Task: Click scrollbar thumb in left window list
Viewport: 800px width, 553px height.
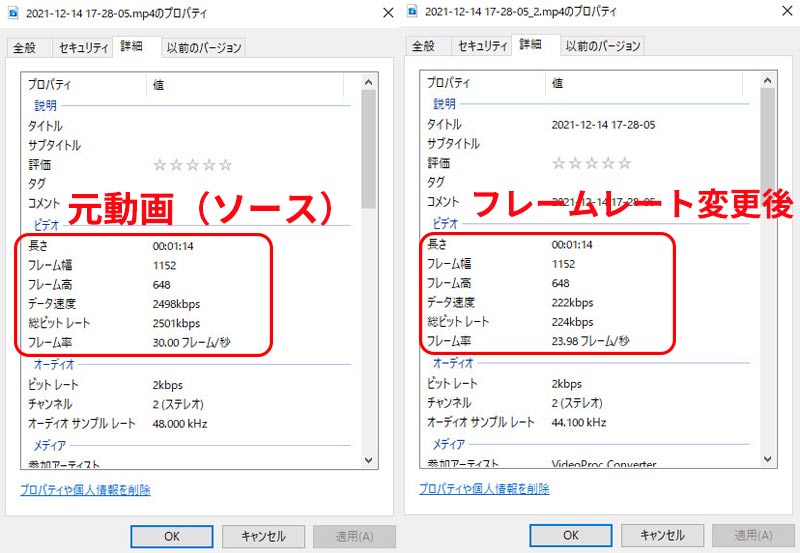Action: pos(369,149)
